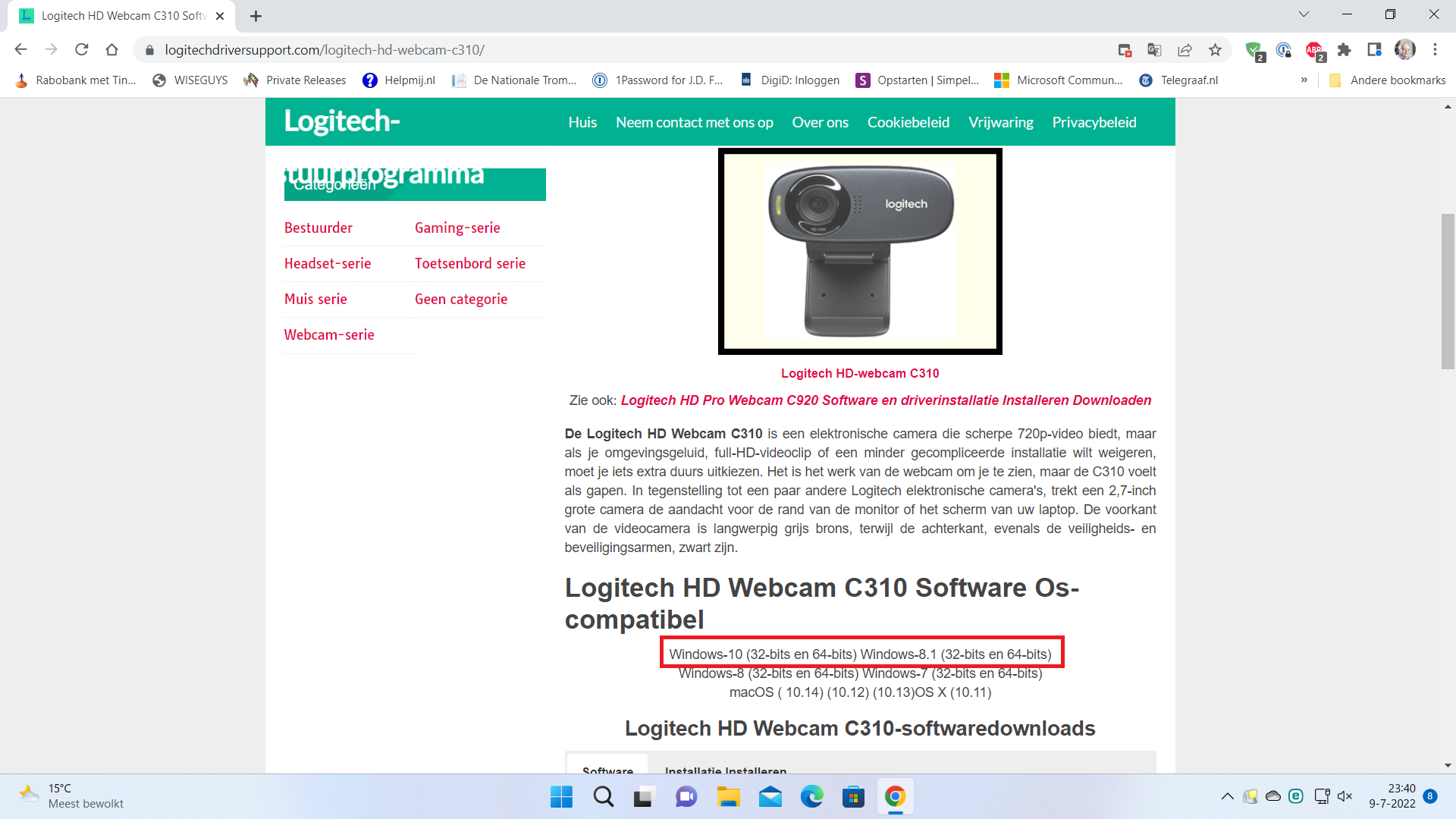This screenshot has width=1456, height=819.
Task: Open the weather widget showing 15°C
Action: [72, 796]
